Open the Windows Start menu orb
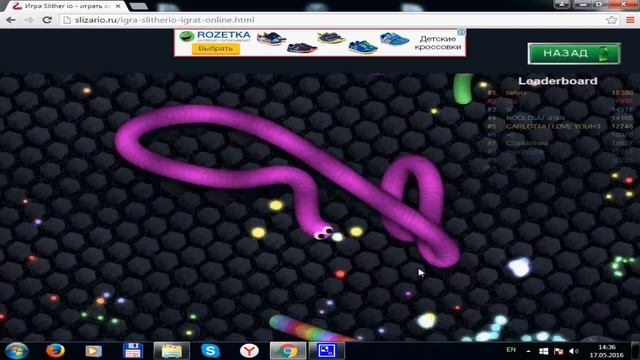 pyautogui.click(x=16, y=351)
